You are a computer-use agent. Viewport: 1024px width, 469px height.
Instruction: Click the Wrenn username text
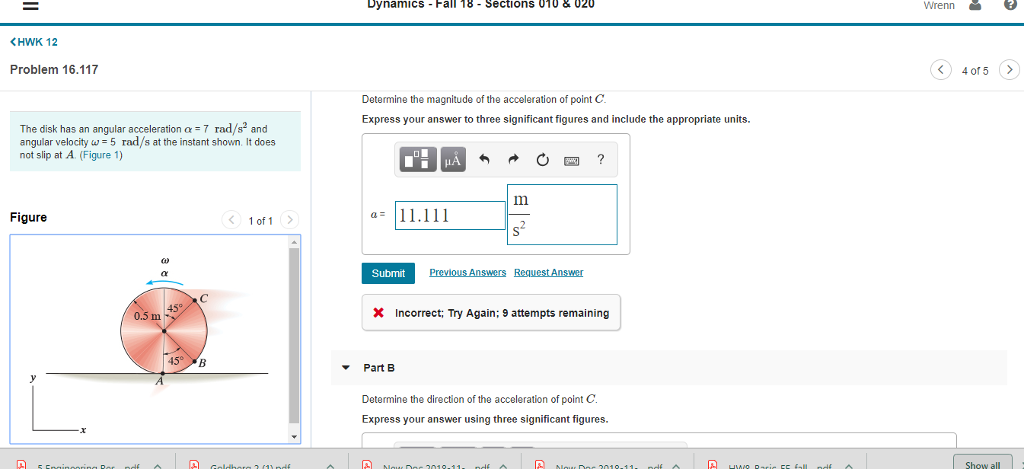pos(939,5)
